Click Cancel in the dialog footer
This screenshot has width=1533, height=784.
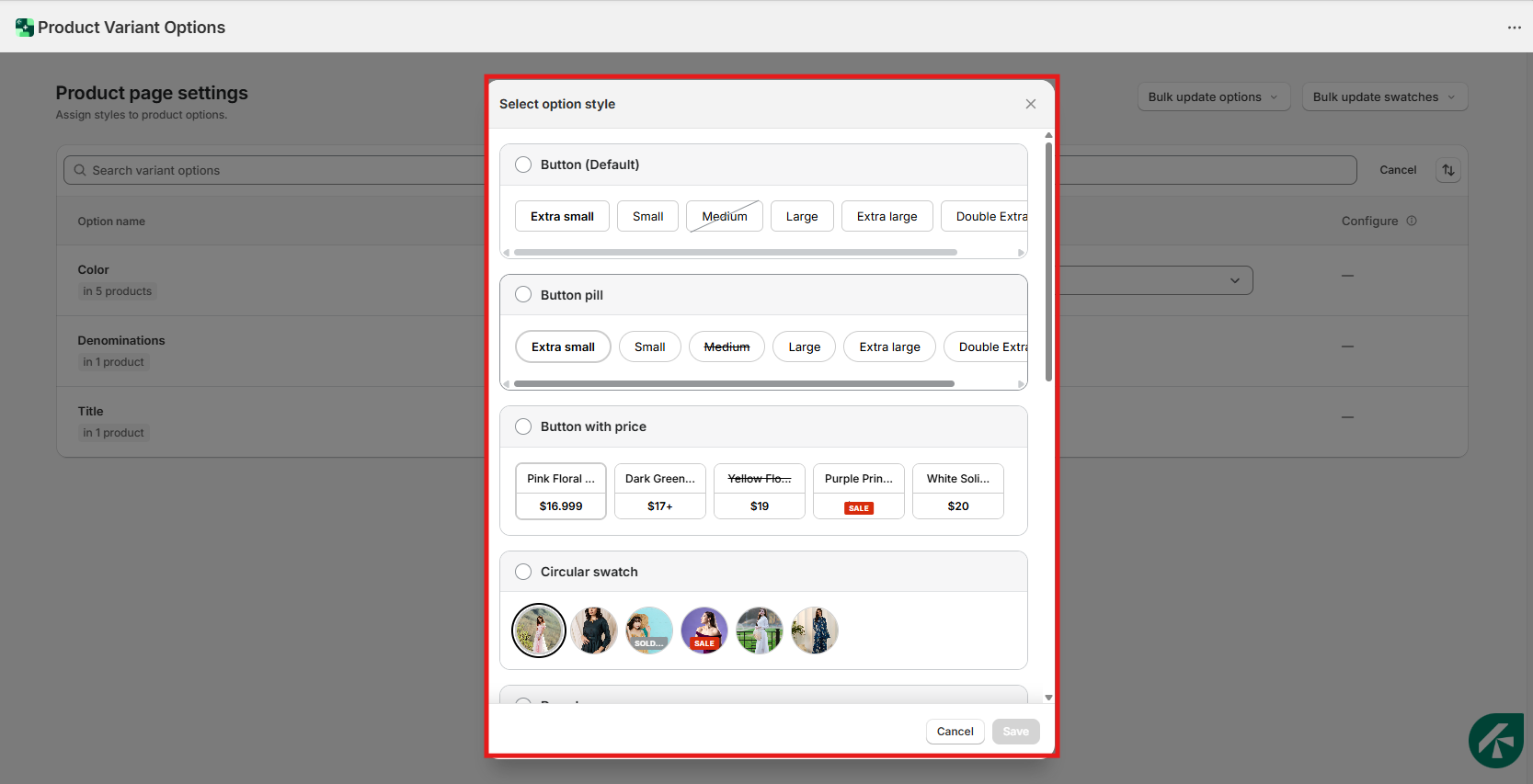tap(955, 732)
